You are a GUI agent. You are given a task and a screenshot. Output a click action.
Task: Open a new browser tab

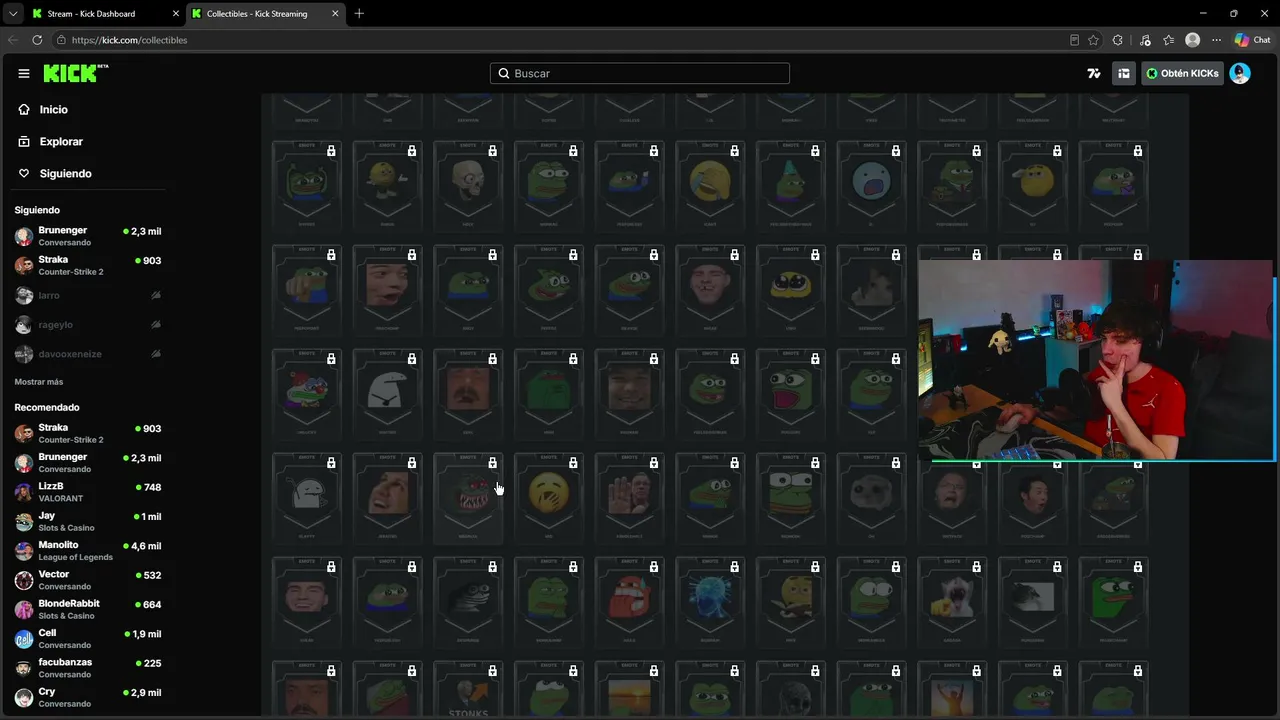click(359, 13)
